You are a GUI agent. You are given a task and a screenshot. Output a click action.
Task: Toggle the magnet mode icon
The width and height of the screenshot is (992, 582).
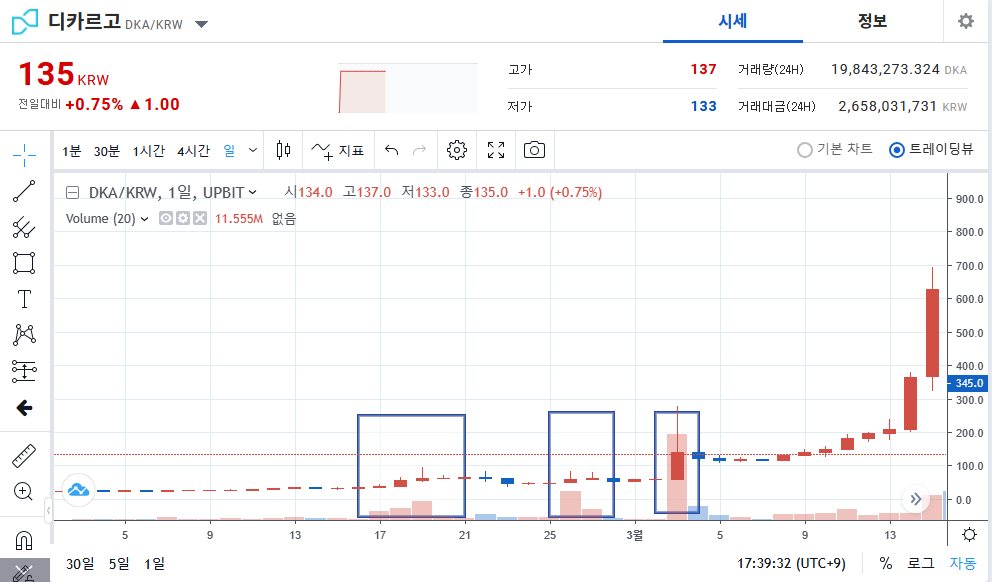(23, 540)
